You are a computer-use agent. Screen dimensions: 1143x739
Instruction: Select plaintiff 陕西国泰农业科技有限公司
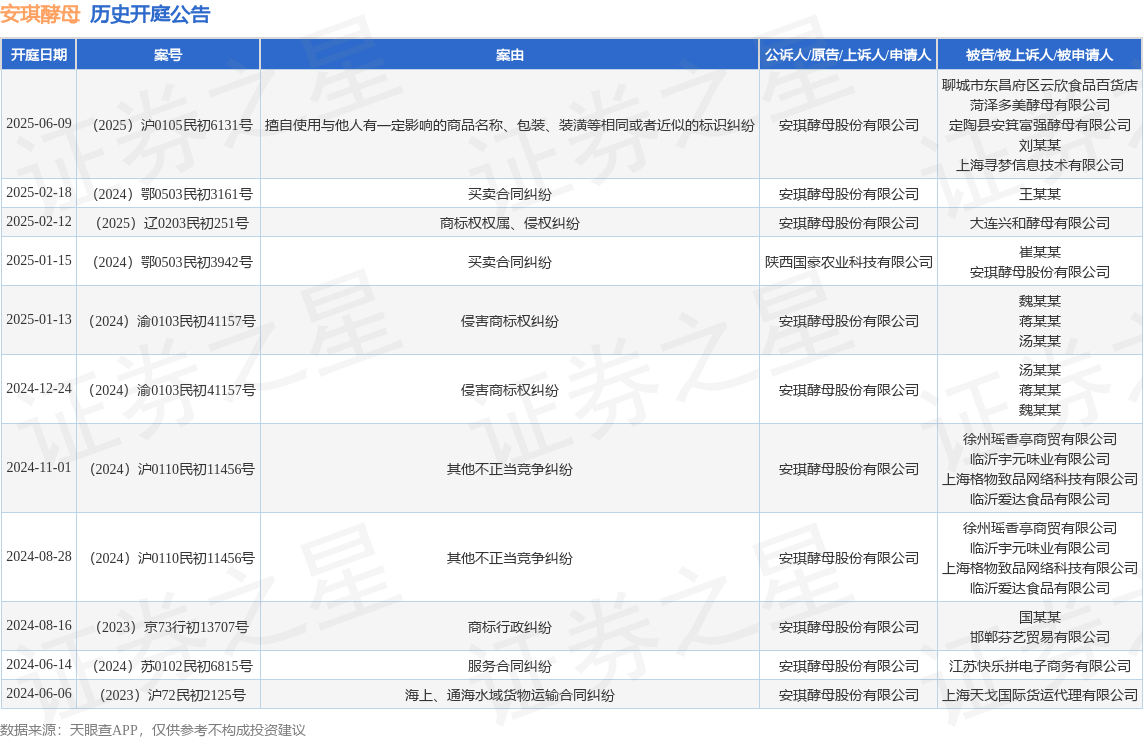849,262
